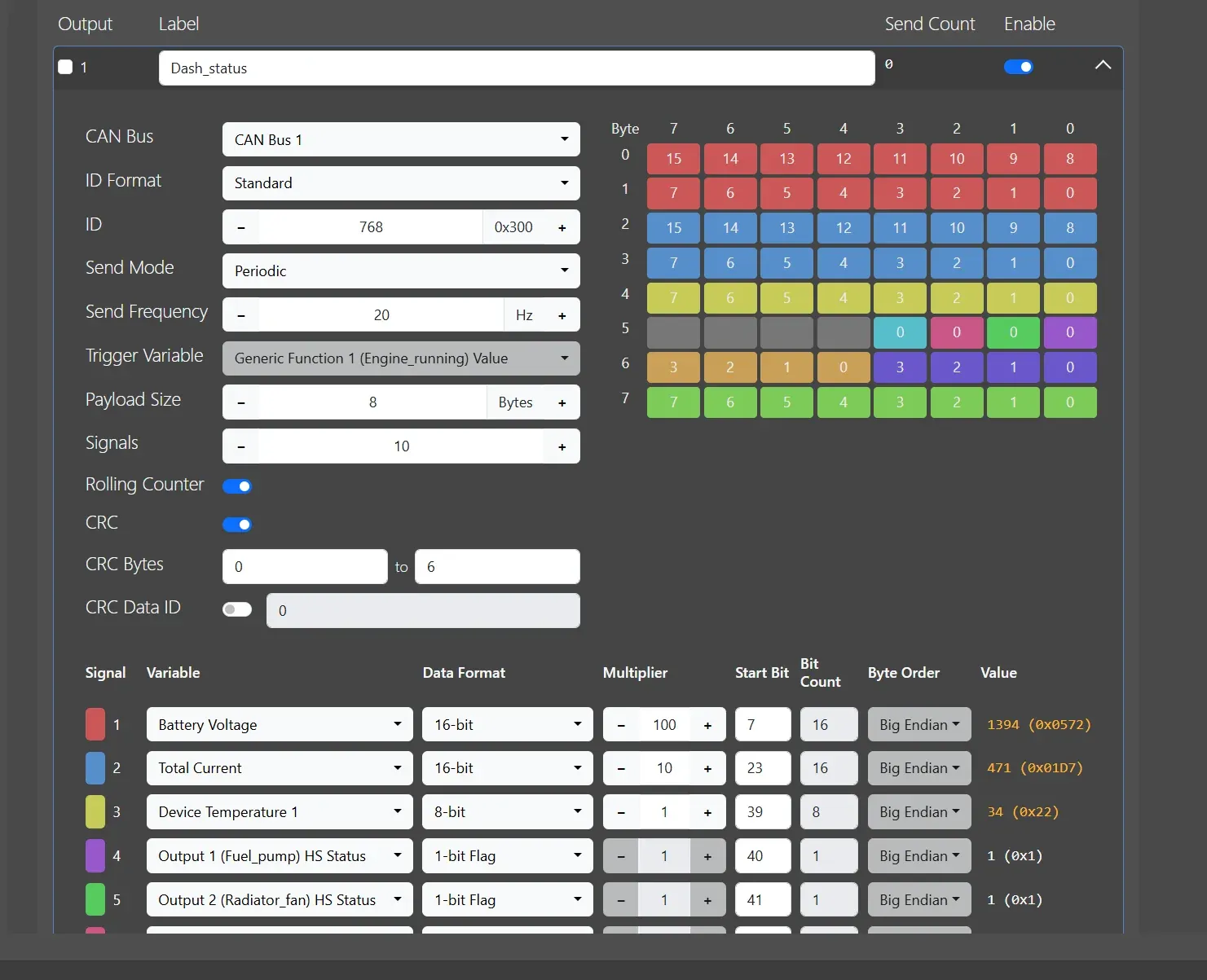Image resolution: width=1207 pixels, height=980 pixels.
Task: Decrease the Payload Size
Action: click(x=241, y=402)
